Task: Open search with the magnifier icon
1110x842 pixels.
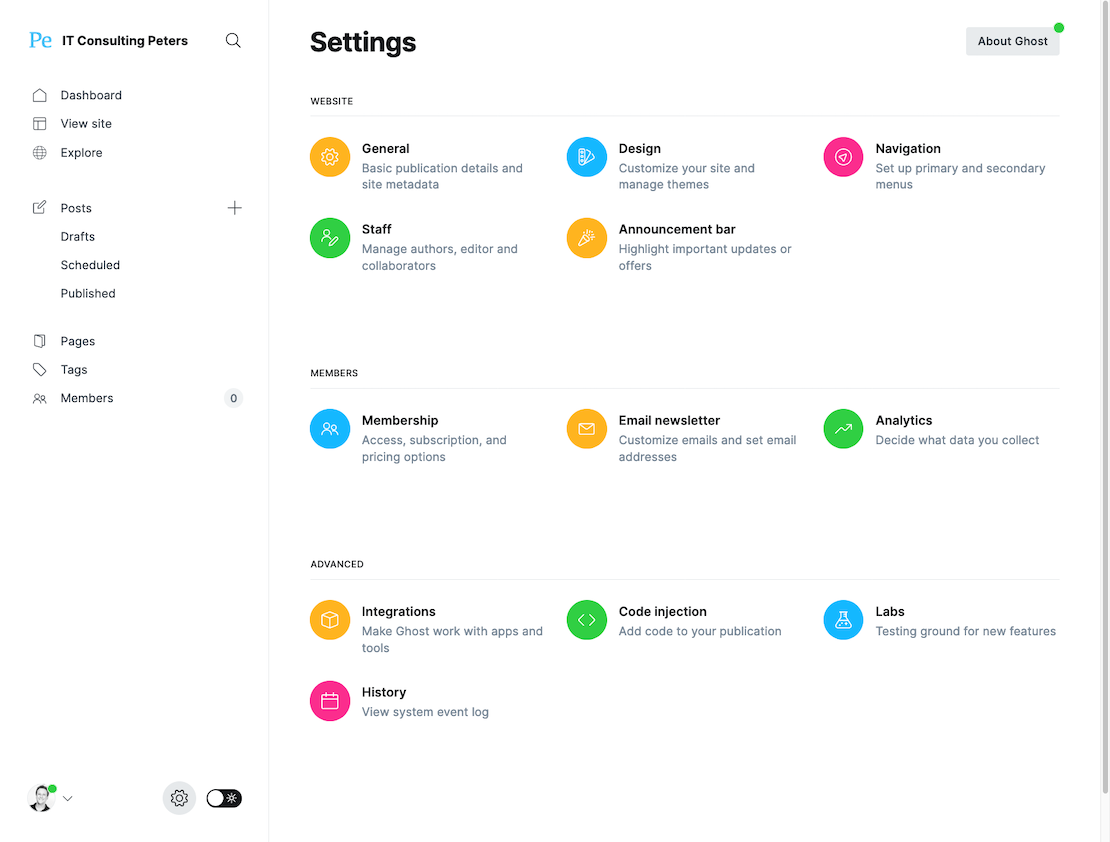Action: [233, 40]
